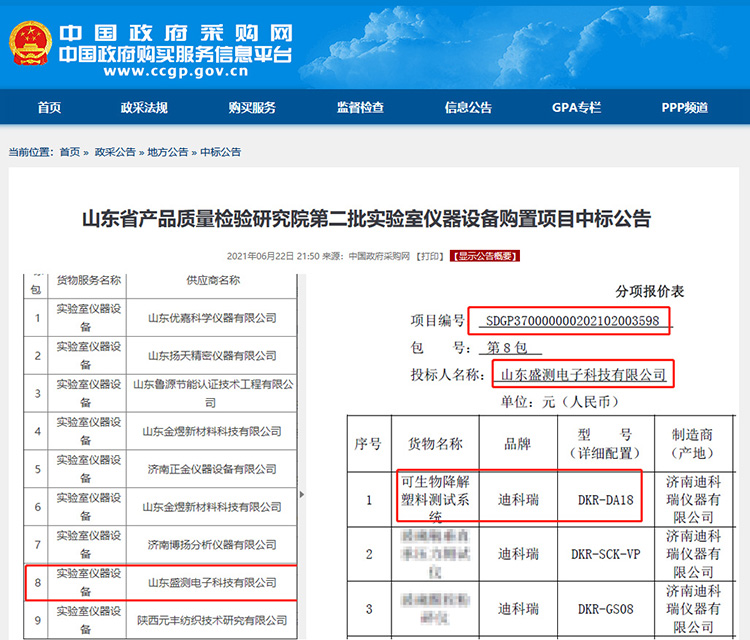This screenshot has height=640, width=750.
Task: Click the 中标公告 breadcrumb link
Action: tap(221, 152)
